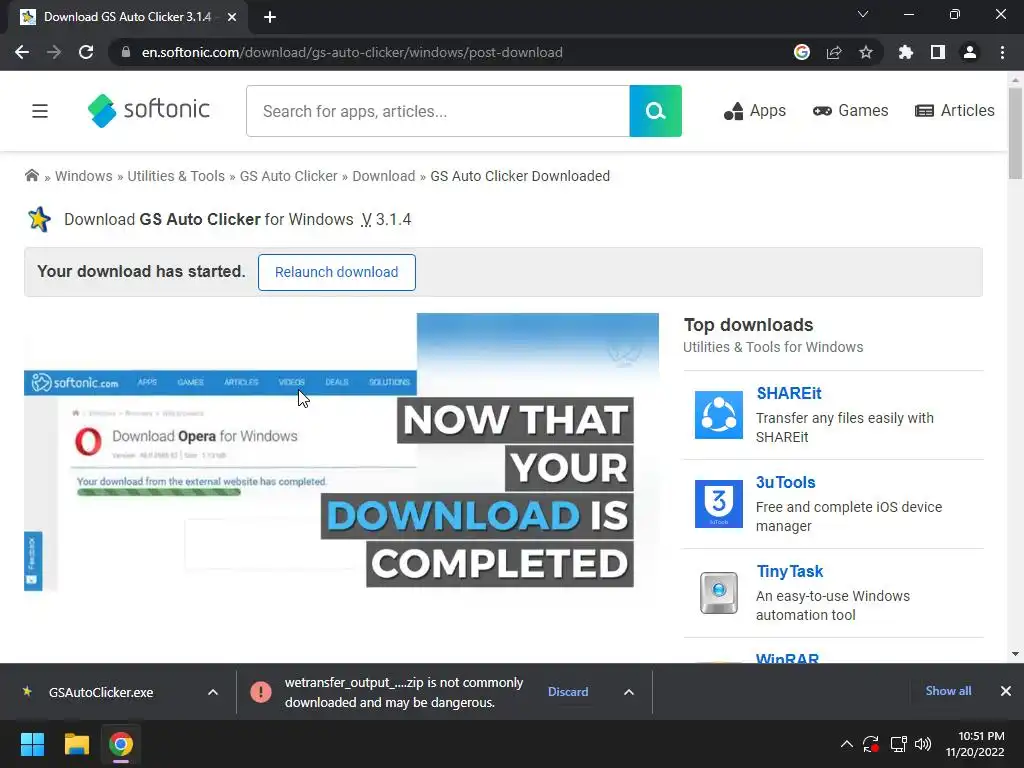
Task: Open volume control in system tray
Action: click(x=923, y=744)
